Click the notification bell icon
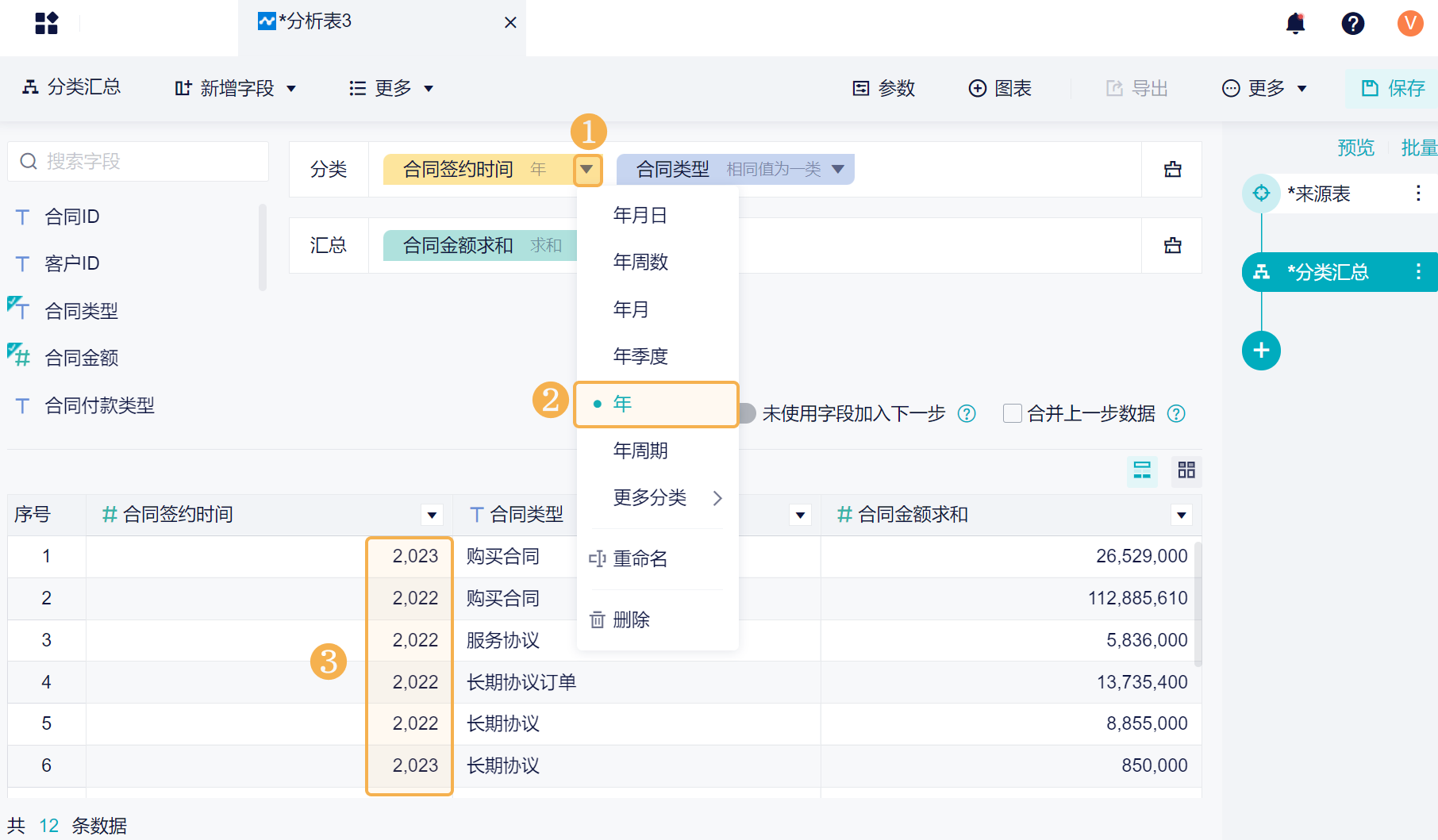This screenshot has width=1438, height=840. pyautogui.click(x=1295, y=23)
